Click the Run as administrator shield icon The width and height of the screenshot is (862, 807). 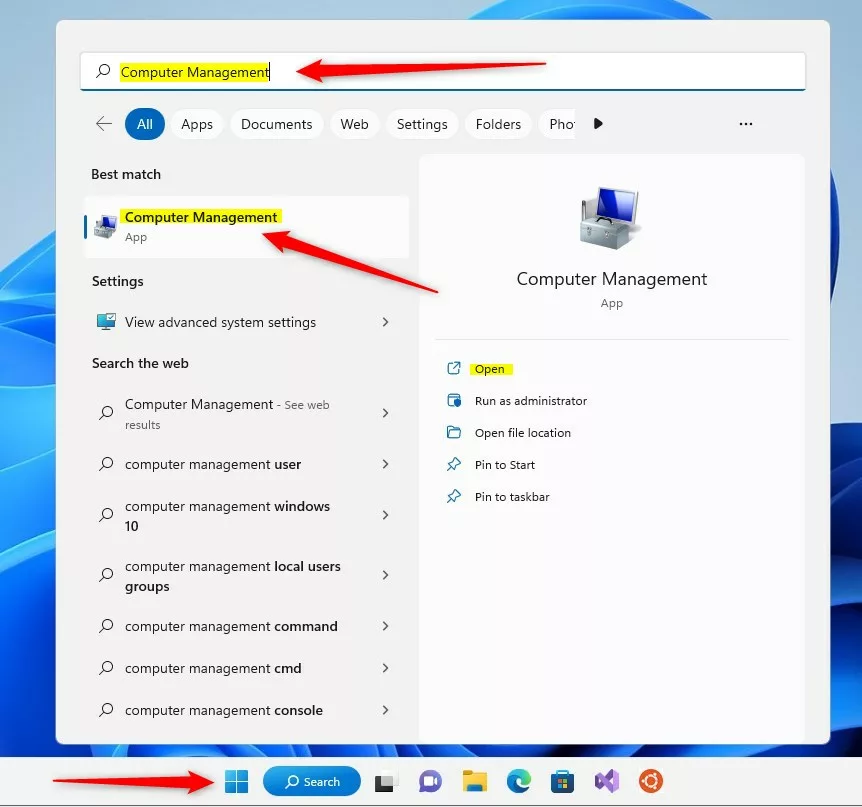(x=454, y=400)
